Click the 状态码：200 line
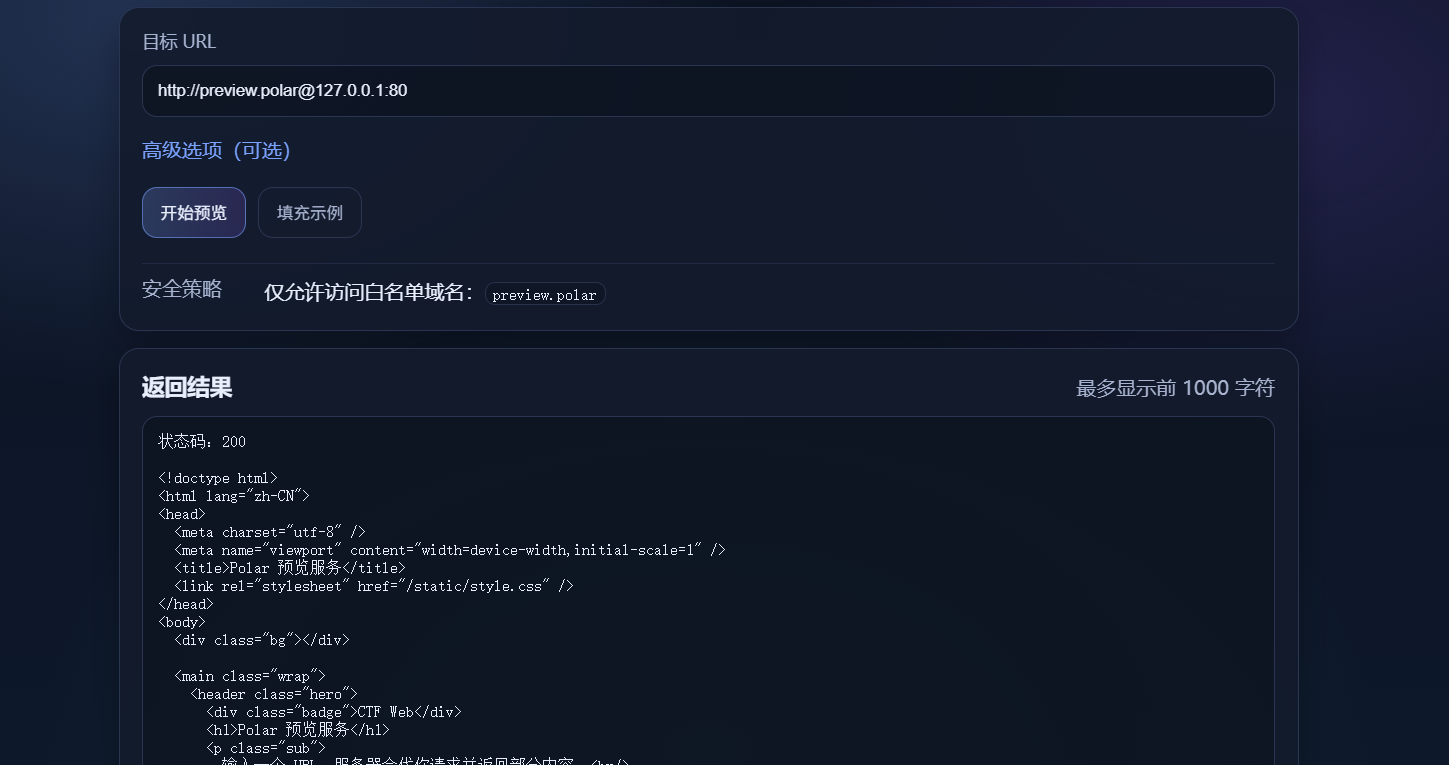 pyautogui.click(x=202, y=442)
